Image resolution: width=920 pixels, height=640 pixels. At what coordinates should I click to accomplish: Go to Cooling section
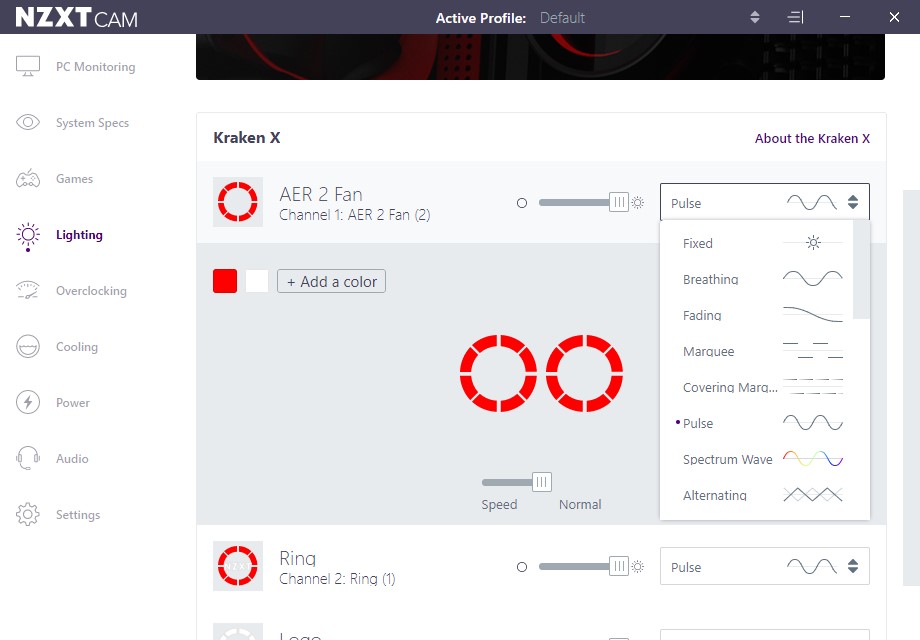[77, 347]
